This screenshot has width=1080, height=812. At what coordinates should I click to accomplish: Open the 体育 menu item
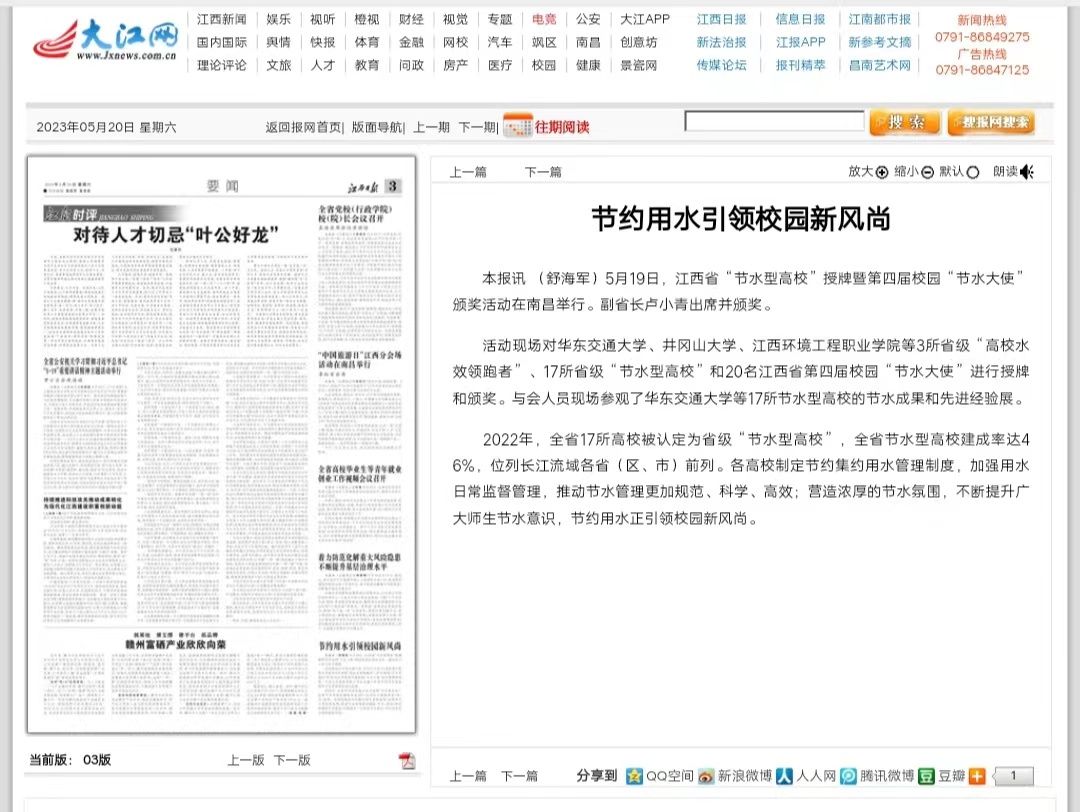coord(367,42)
